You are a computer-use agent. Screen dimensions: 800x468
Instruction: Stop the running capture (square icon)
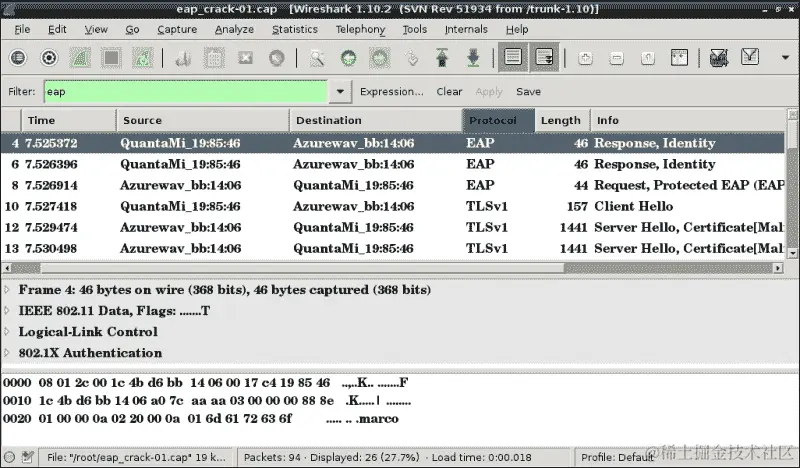pos(111,58)
